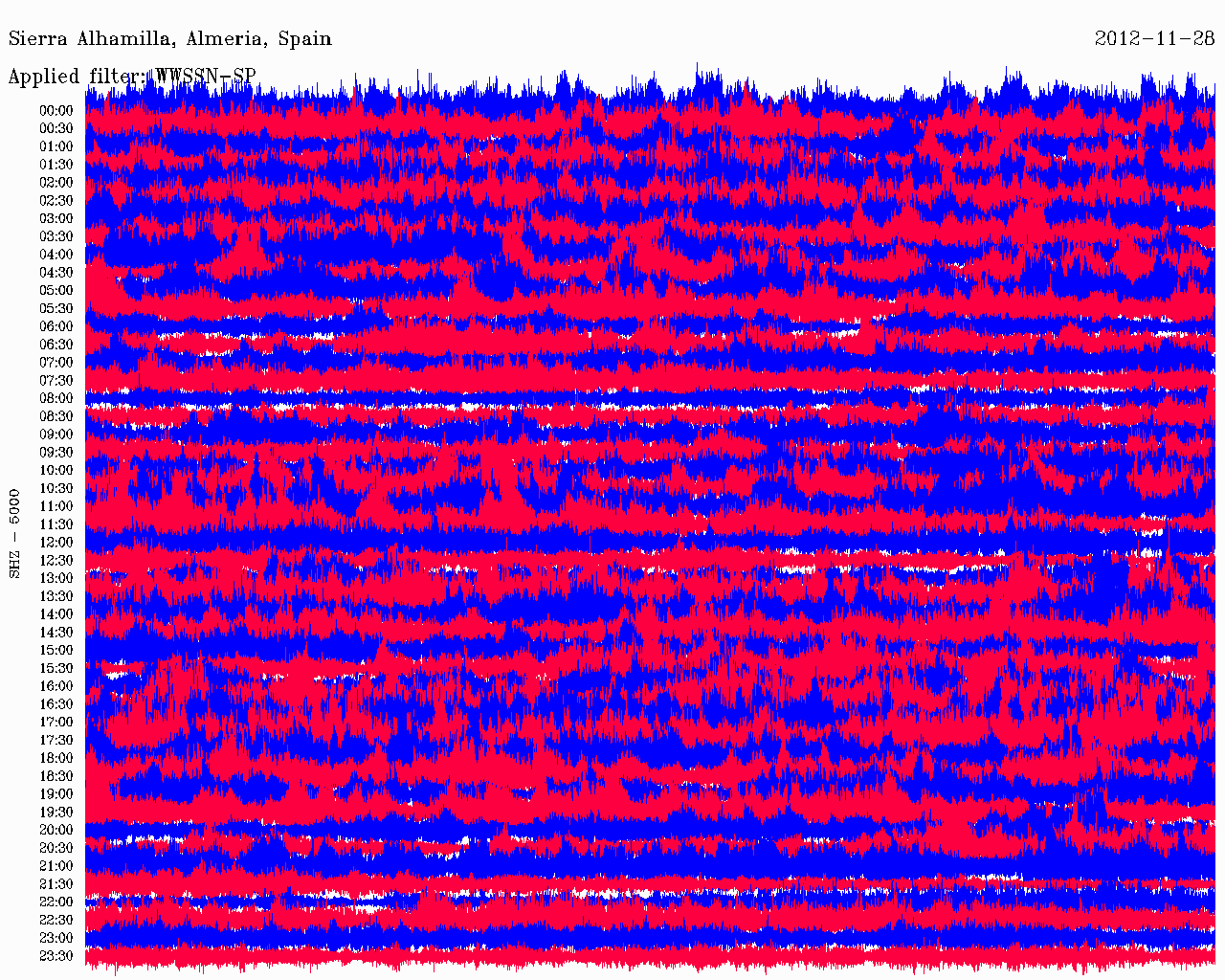Select the 14:00 time label
Viewport: 1225px width, 980px height.
point(56,614)
